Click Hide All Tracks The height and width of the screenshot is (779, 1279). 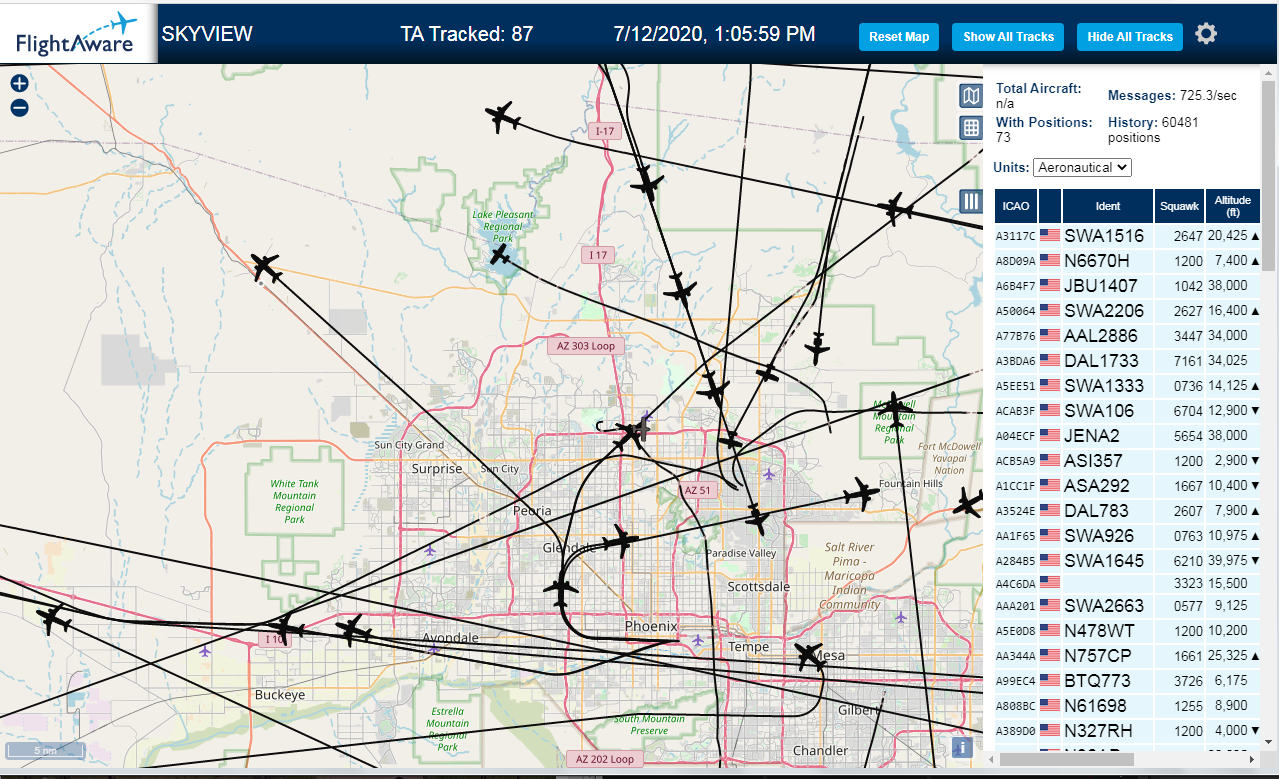point(1130,36)
